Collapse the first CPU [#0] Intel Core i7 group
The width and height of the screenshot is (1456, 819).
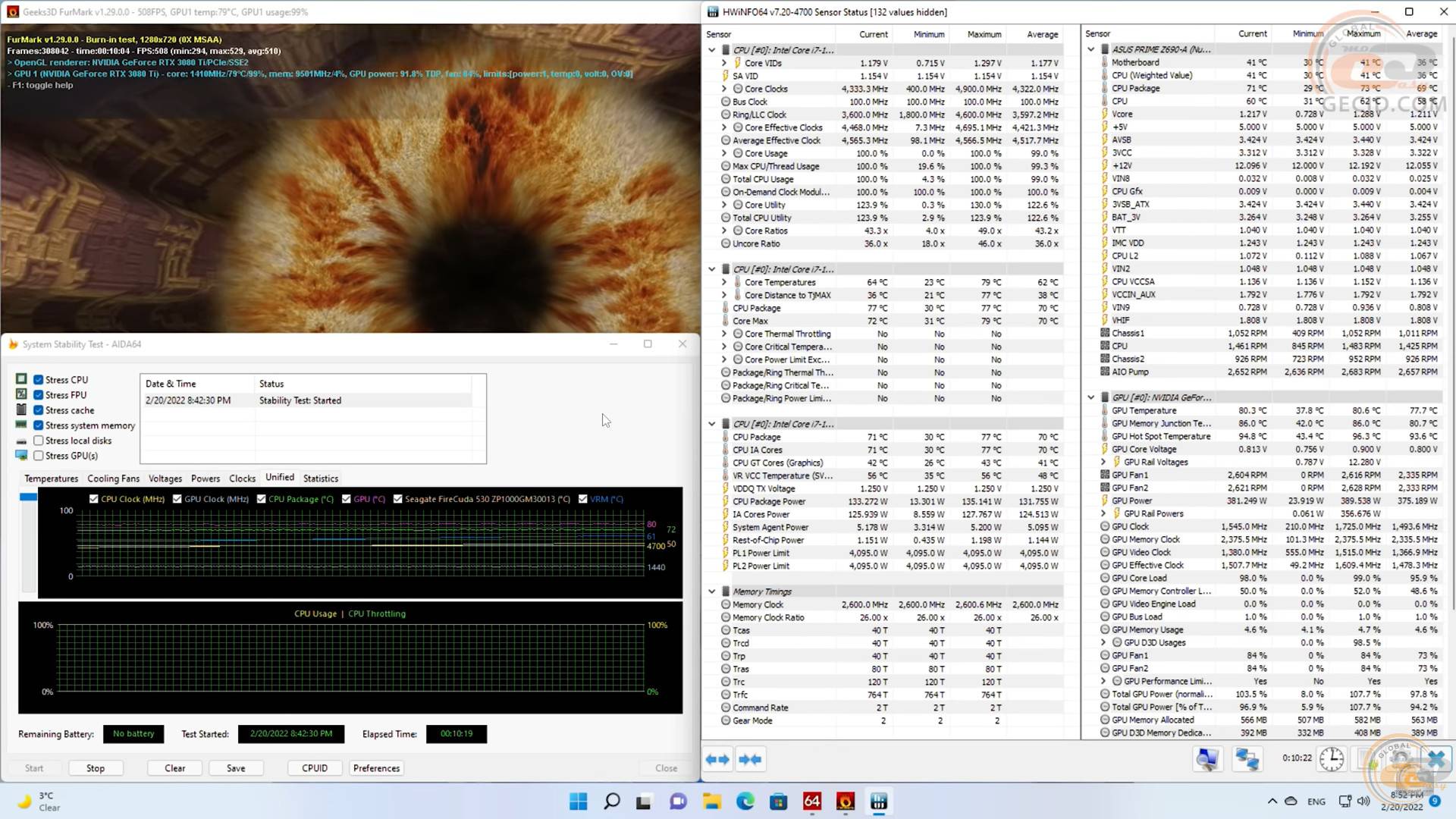[x=711, y=50]
